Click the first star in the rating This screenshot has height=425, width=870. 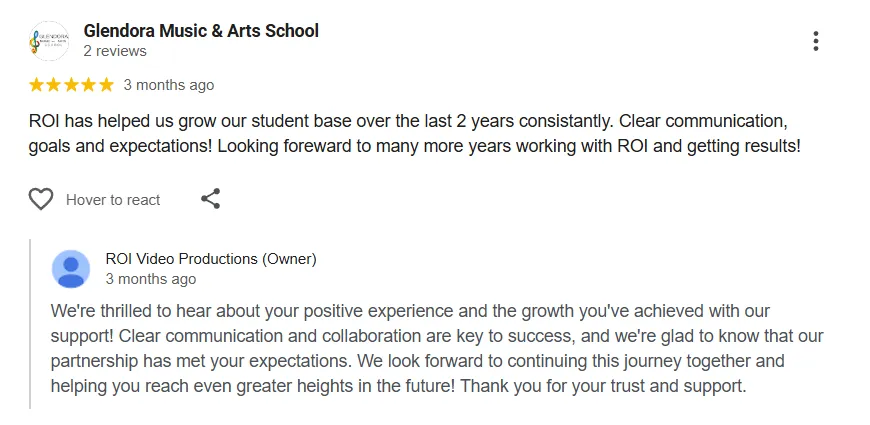point(37,85)
